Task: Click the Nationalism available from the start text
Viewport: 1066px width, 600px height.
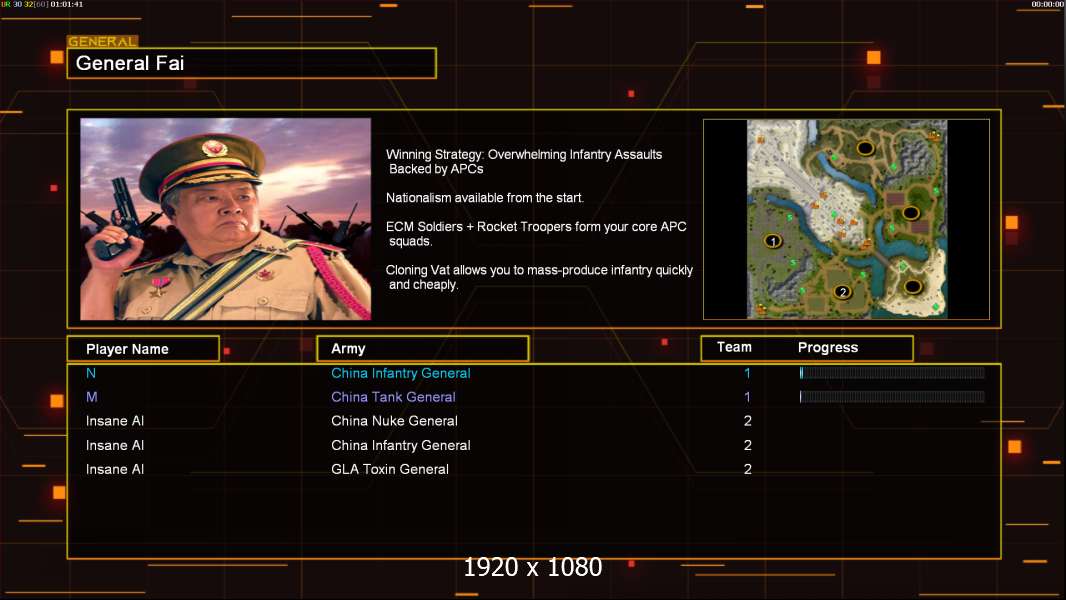Action: [485, 198]
